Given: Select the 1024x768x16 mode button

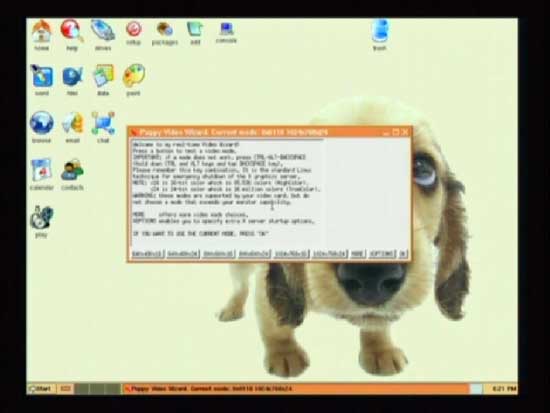Looking at the screenshot, I should point(291,254).
